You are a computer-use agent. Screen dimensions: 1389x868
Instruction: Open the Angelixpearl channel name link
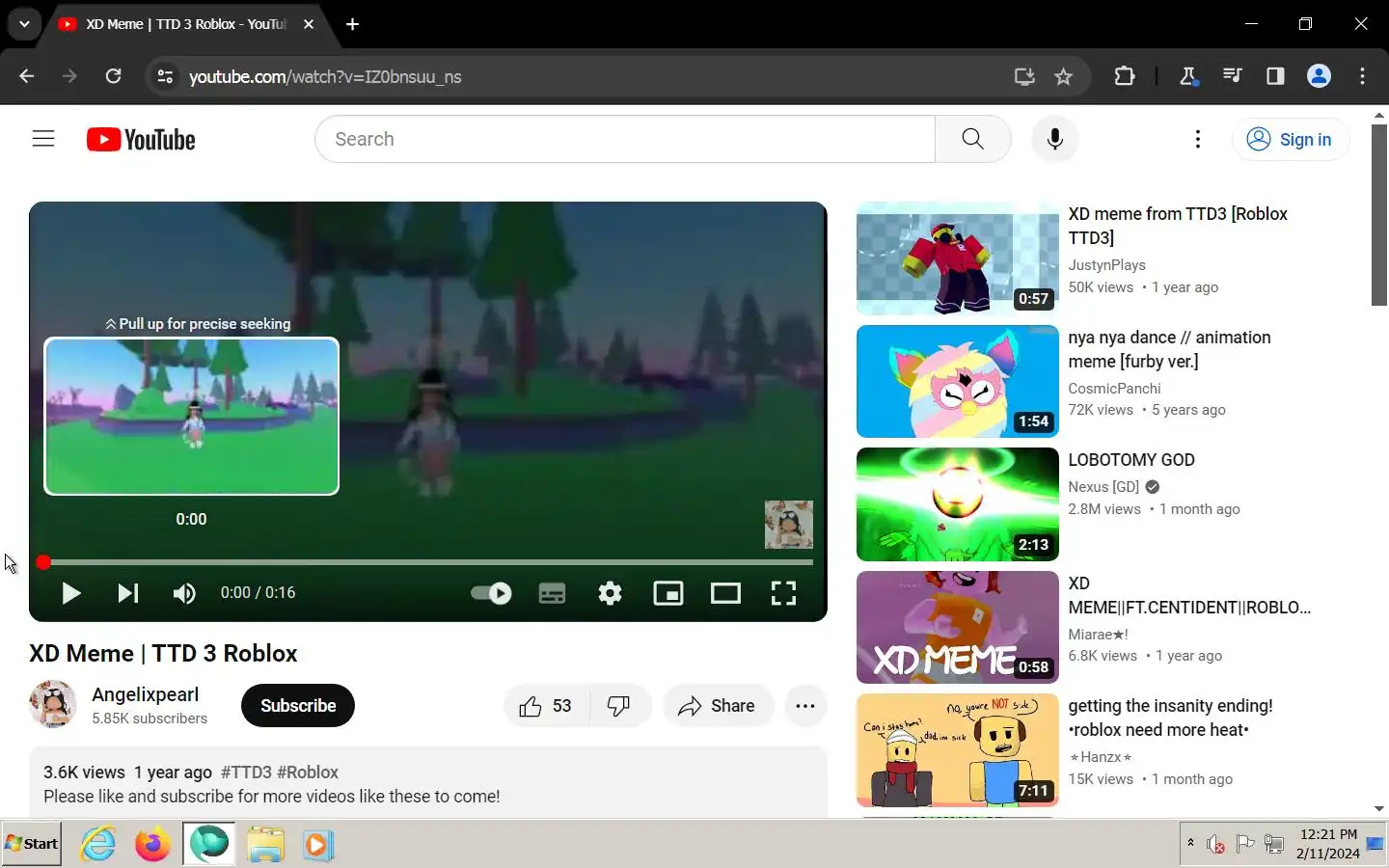[x=145, y=694]
